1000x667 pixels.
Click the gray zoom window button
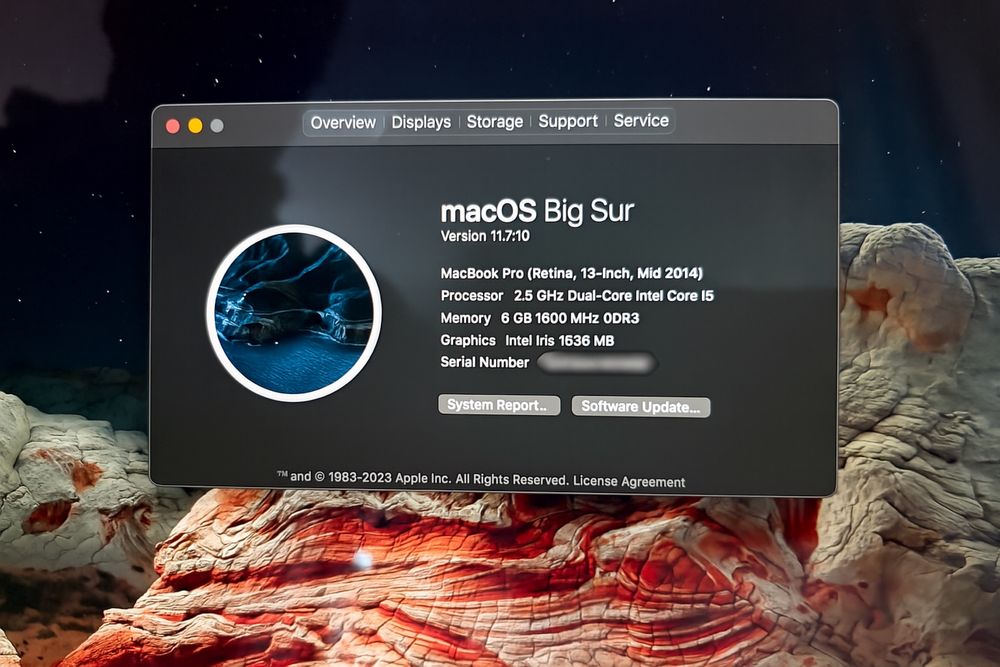coord(217,126)
